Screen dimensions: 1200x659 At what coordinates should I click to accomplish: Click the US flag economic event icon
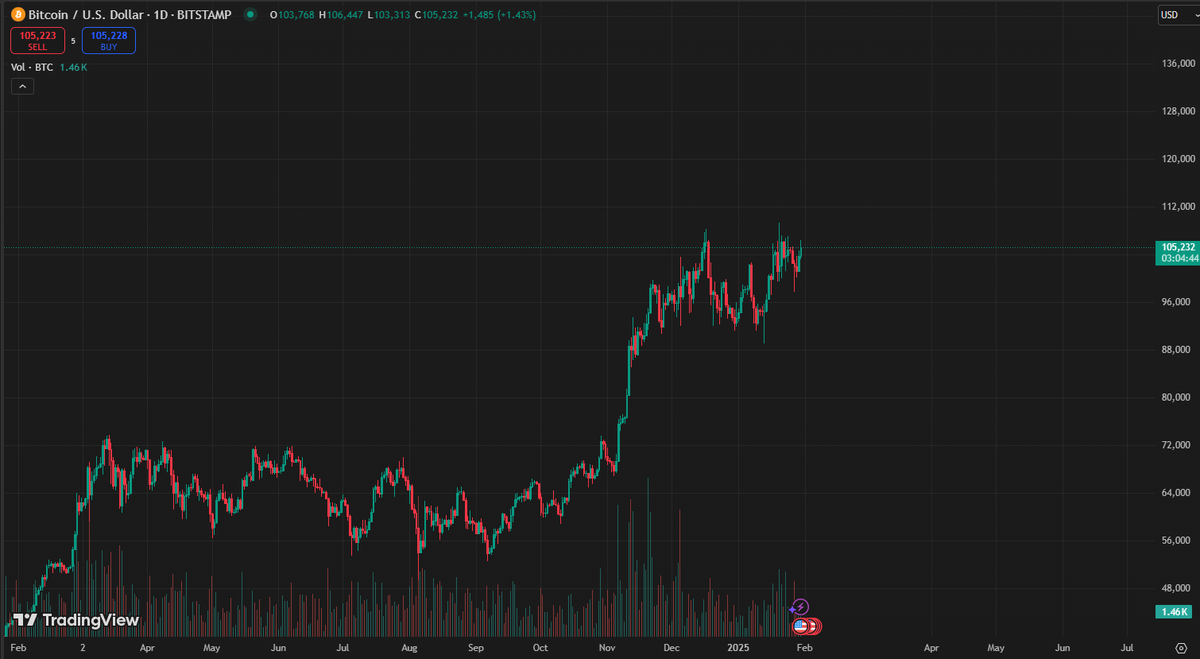(800, 626)
